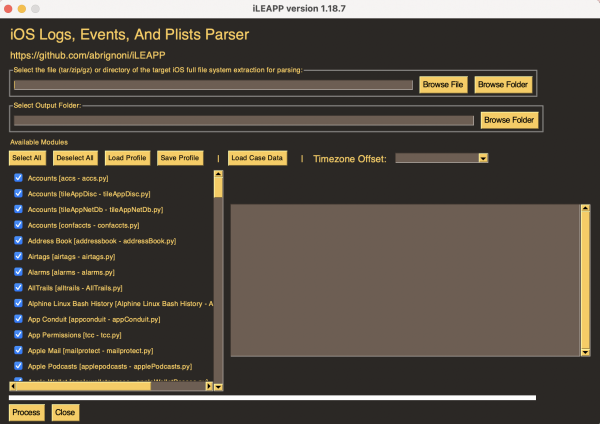
Task: Click Save Profile button
Action: tap(180, 158)
